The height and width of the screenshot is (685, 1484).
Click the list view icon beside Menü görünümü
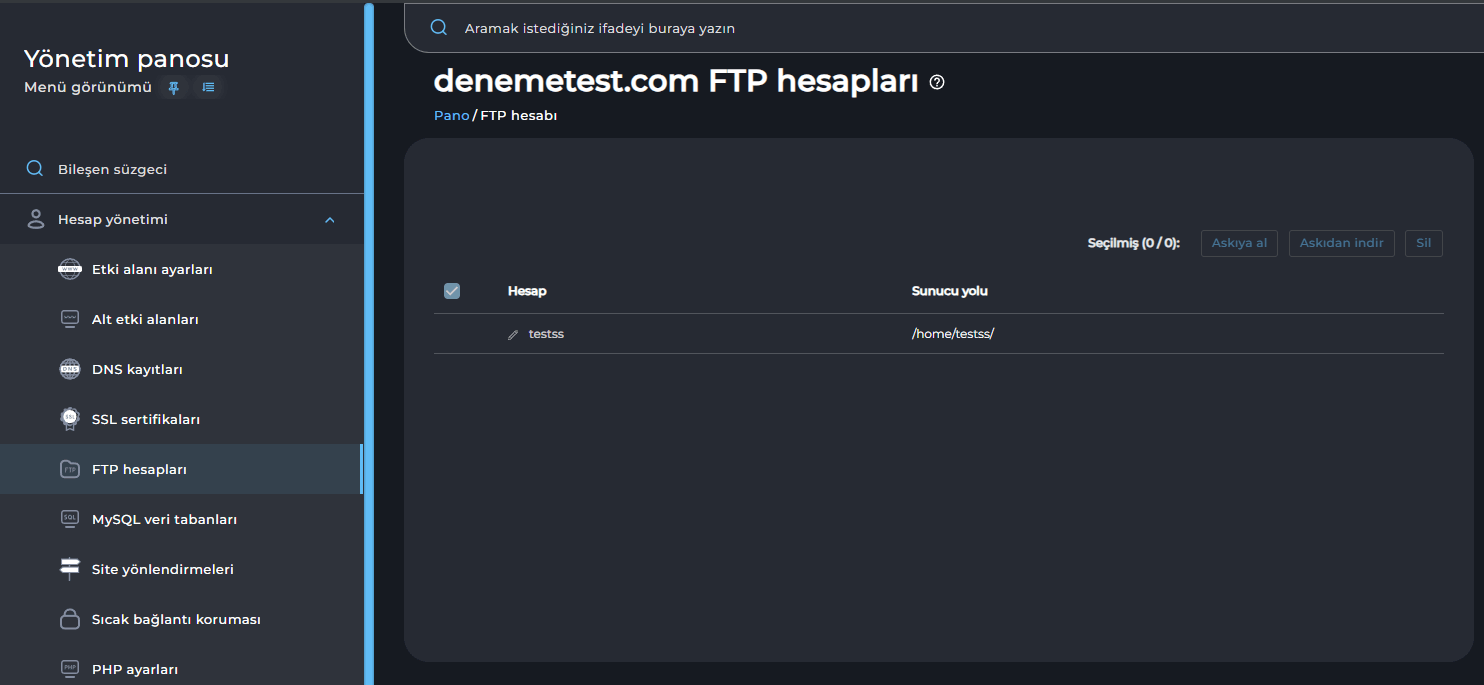click(x=208, y=88)
